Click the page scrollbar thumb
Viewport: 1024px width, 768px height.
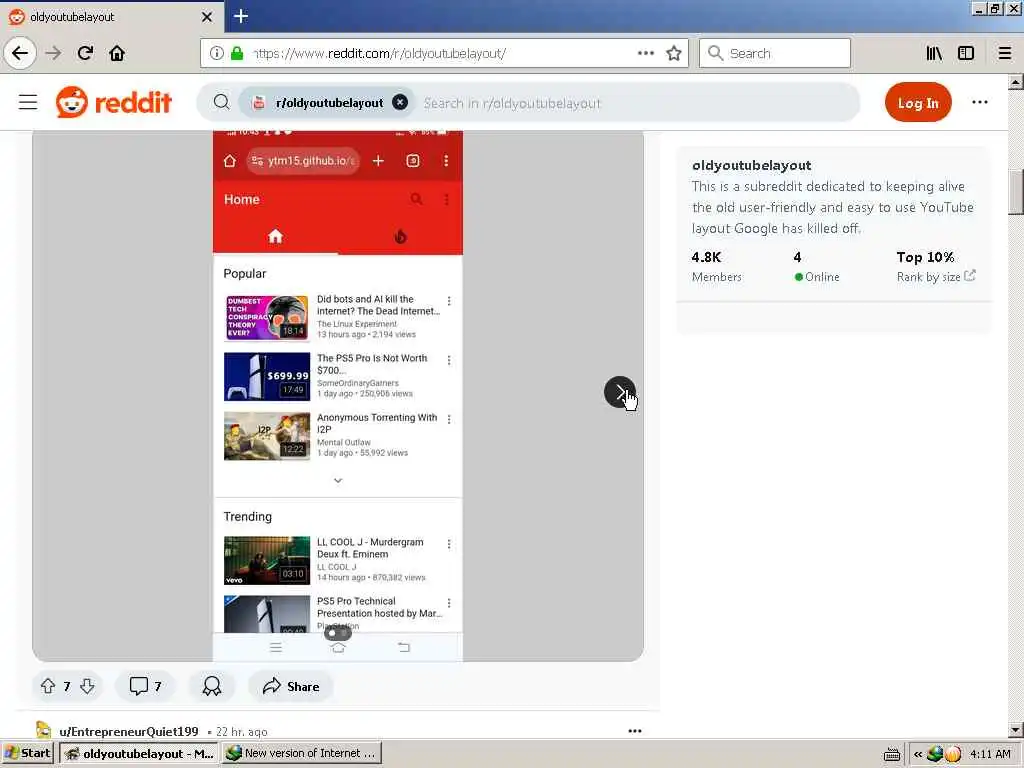1016,191
